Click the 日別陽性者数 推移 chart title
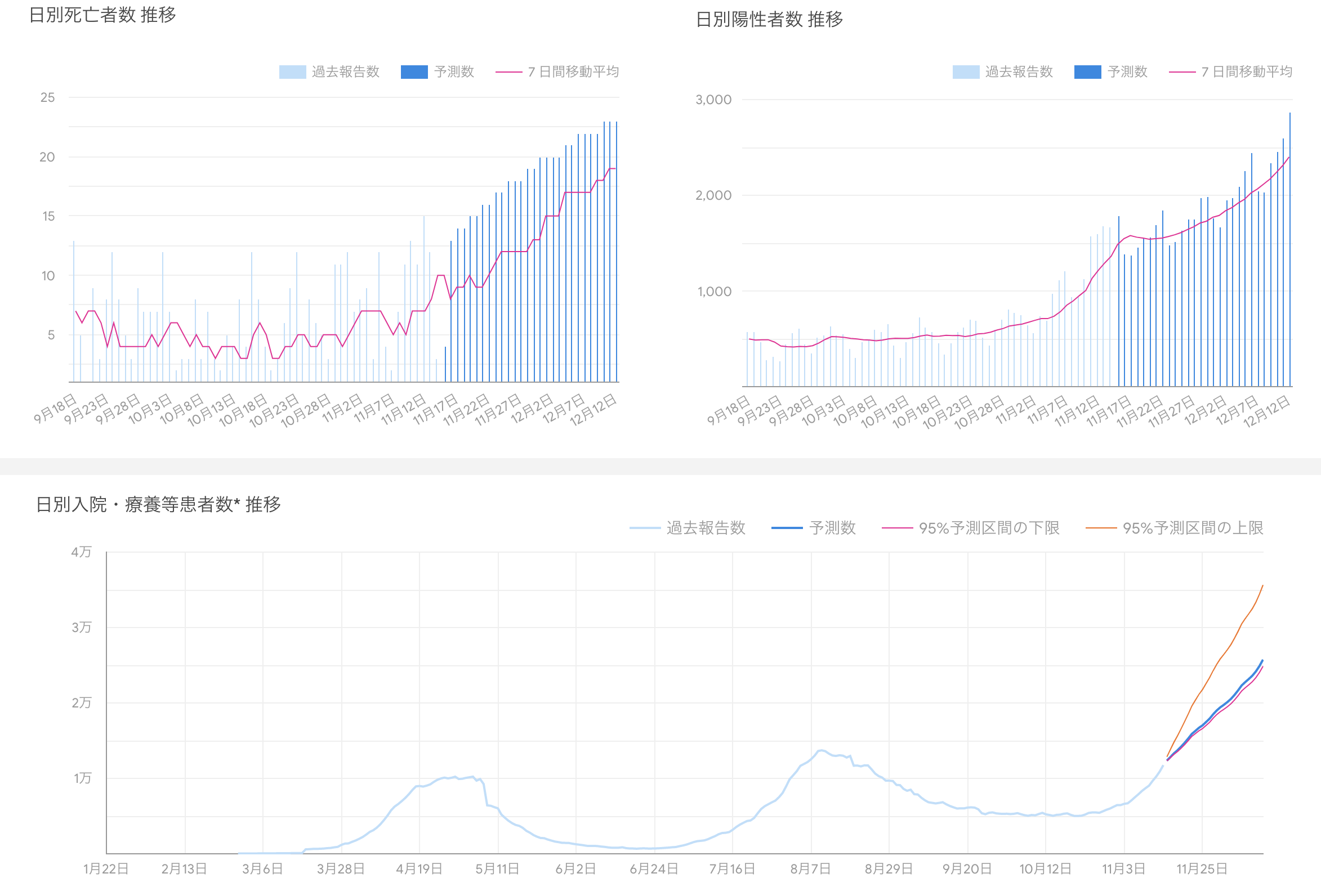1321x896 pixels. [769, 19]
